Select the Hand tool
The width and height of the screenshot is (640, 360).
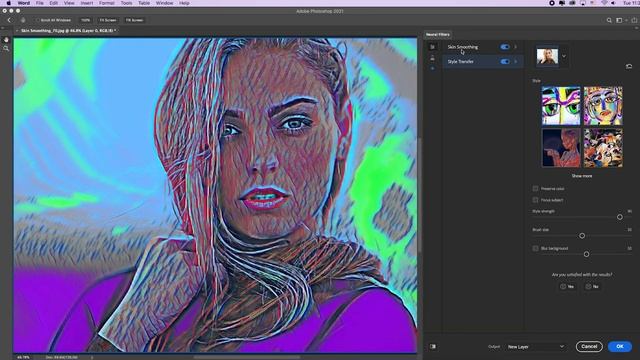pyautogui.click(x=6, y=40)
